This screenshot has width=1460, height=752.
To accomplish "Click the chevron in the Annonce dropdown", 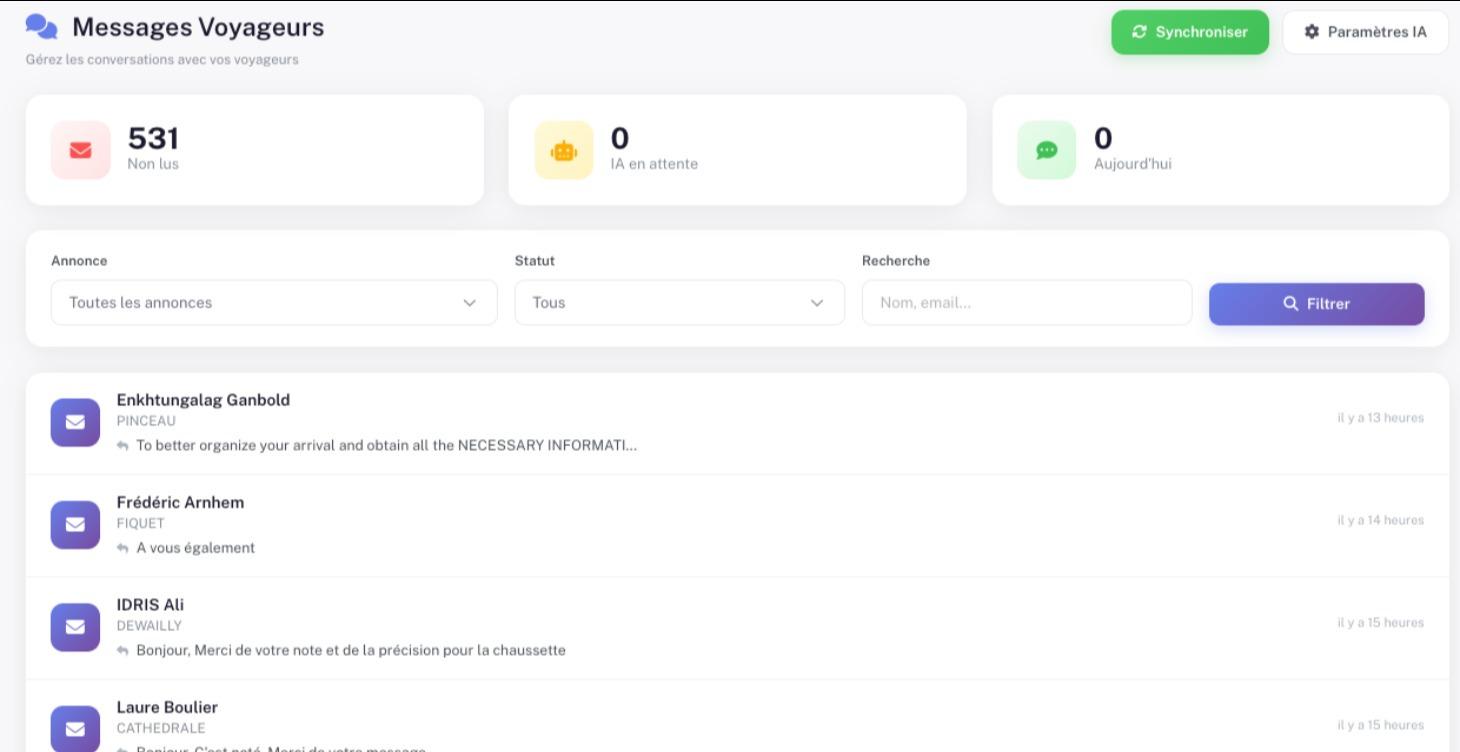I will coord(470,303).
